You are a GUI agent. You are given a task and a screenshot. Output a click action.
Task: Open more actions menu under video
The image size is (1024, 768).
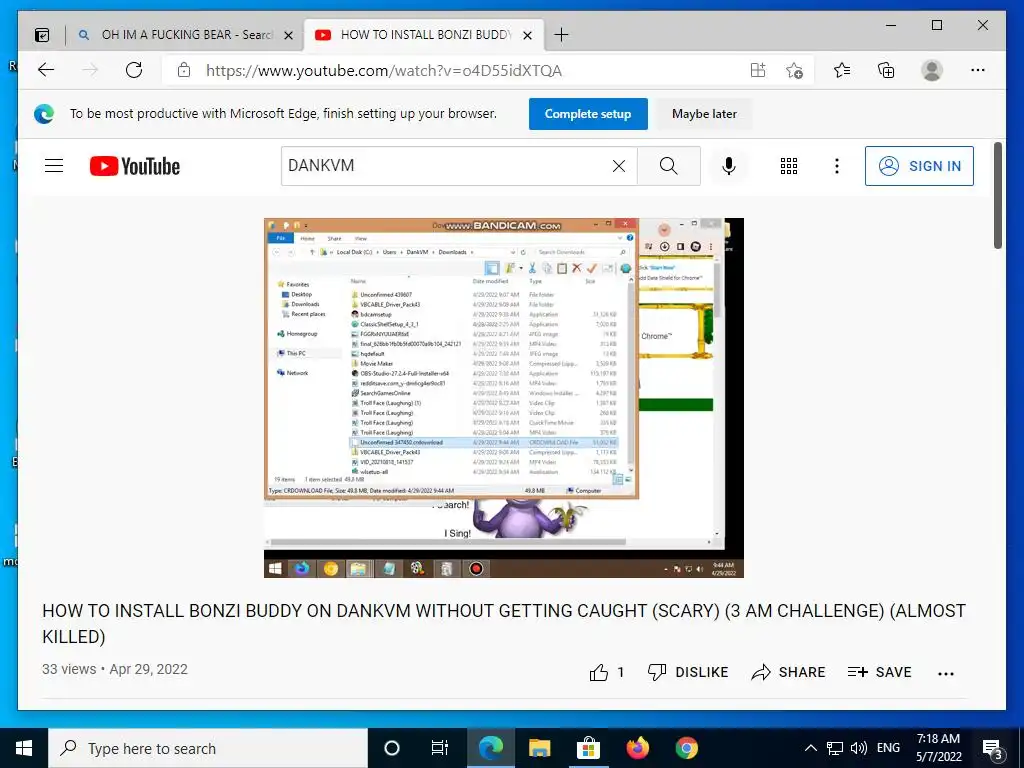tap(946, 673)
